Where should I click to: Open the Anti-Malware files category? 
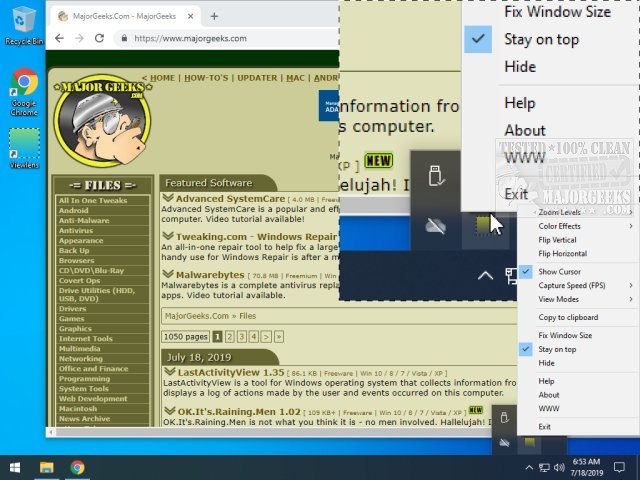click(84, 220)
